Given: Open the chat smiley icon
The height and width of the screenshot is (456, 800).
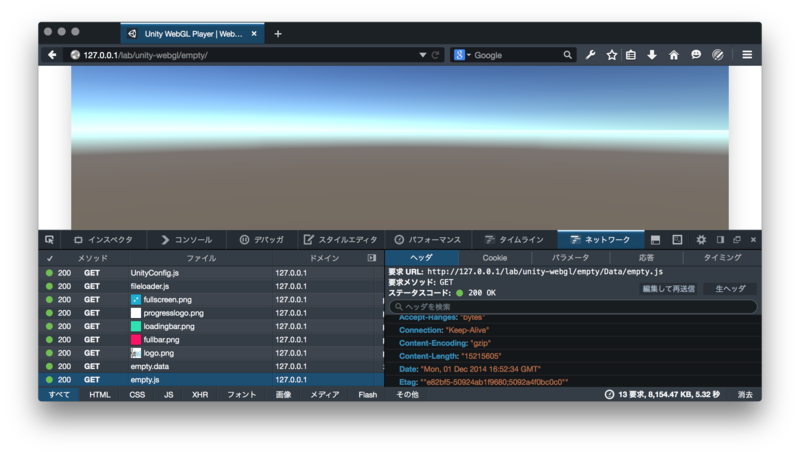Looking at the screenshot, I should pos(696,55).
